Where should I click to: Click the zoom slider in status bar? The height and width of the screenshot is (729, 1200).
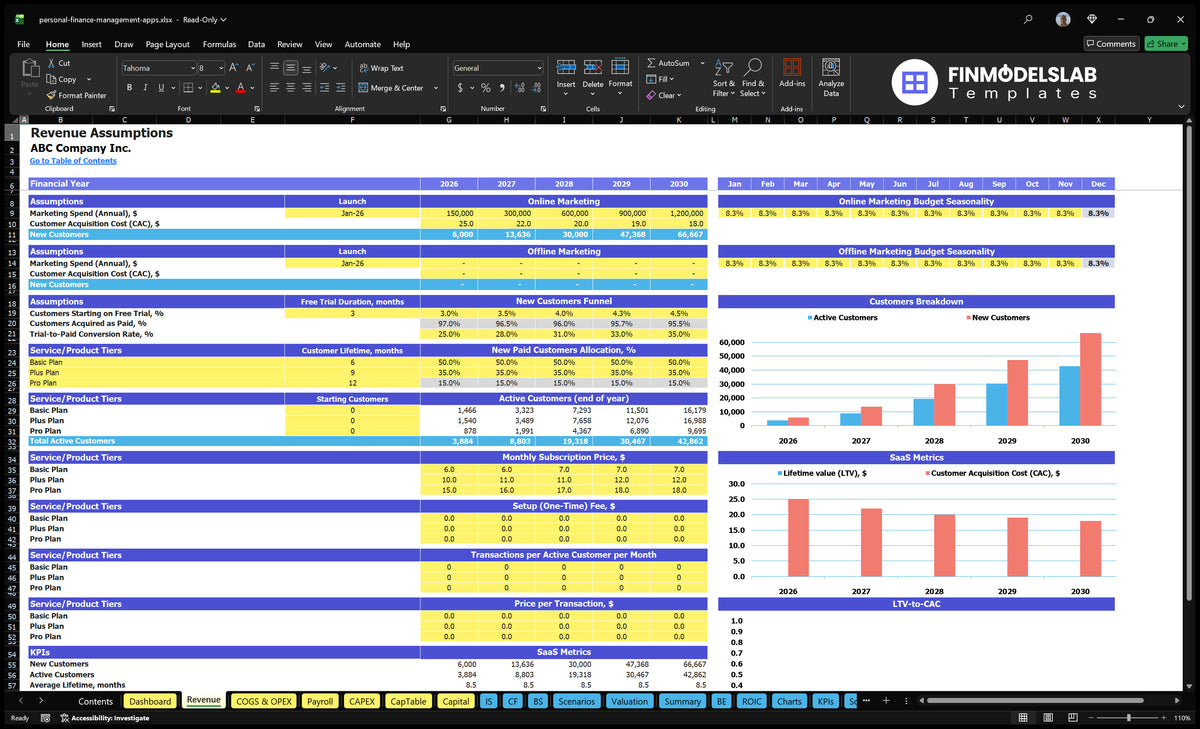(x=1128, y=718)
